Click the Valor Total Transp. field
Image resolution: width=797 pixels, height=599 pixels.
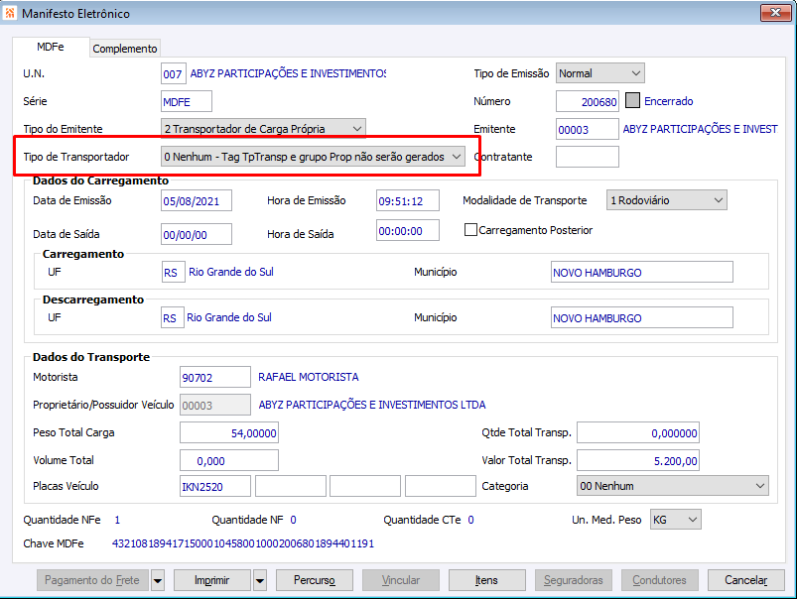tap(638, 460)
